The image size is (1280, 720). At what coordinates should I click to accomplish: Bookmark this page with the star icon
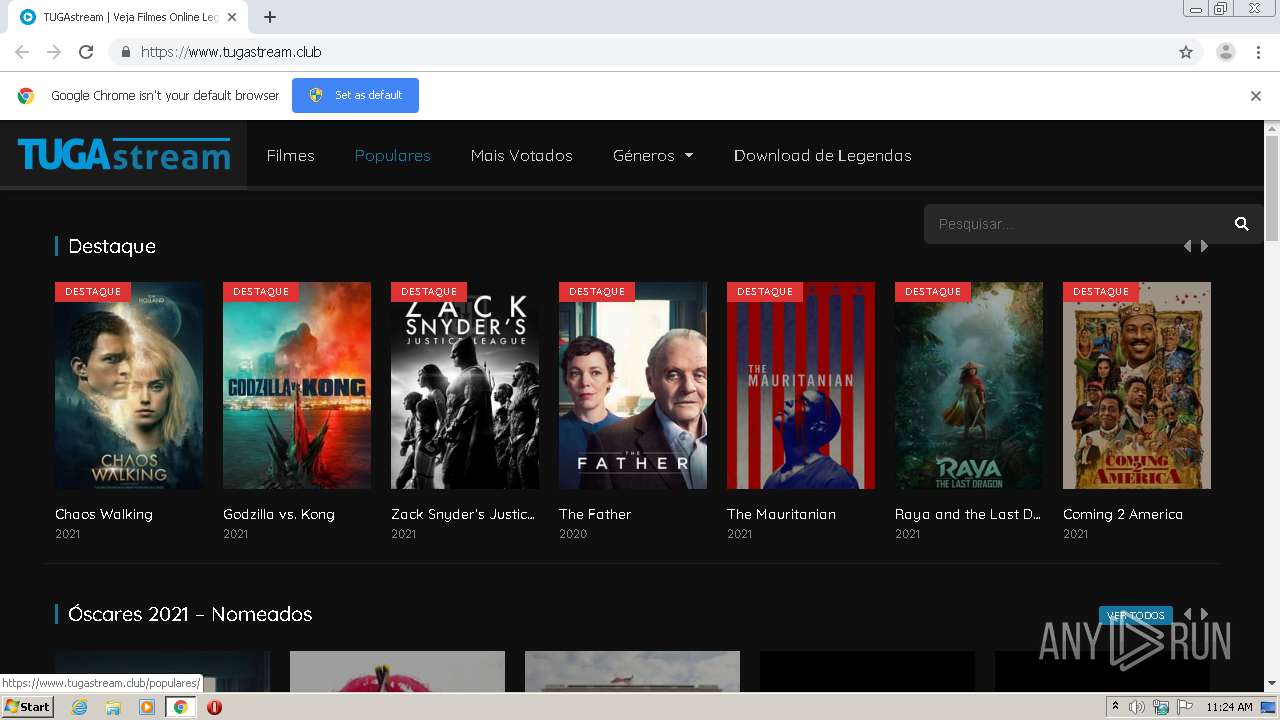tap(1186, 52)
